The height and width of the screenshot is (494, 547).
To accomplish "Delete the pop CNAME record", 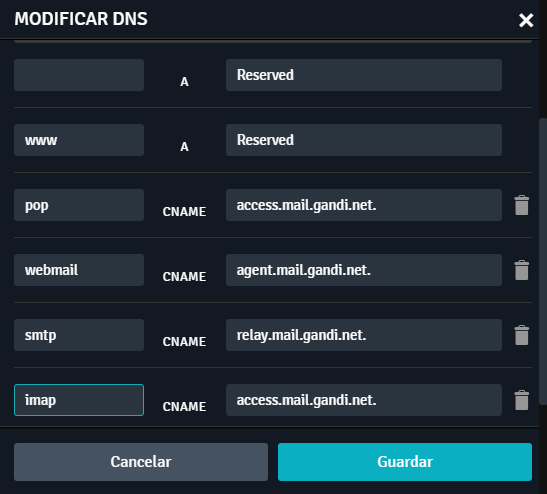I will pyautogui.click(x=522, y=205).
